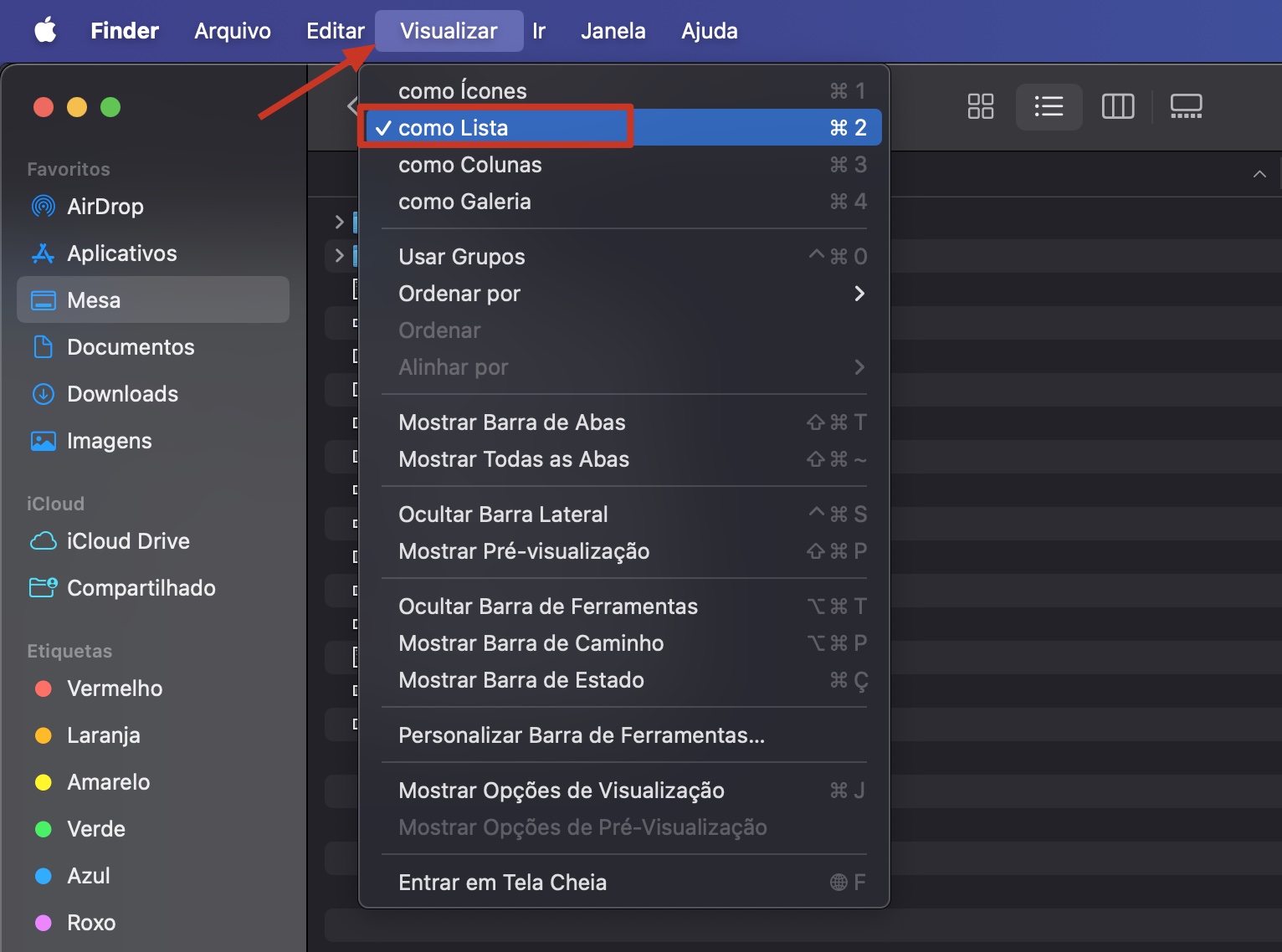The height and width of the screenshot is (952, 1282).
Task: Select the Column view icon in the toolbar
Action: click(x=1117, y=106)
